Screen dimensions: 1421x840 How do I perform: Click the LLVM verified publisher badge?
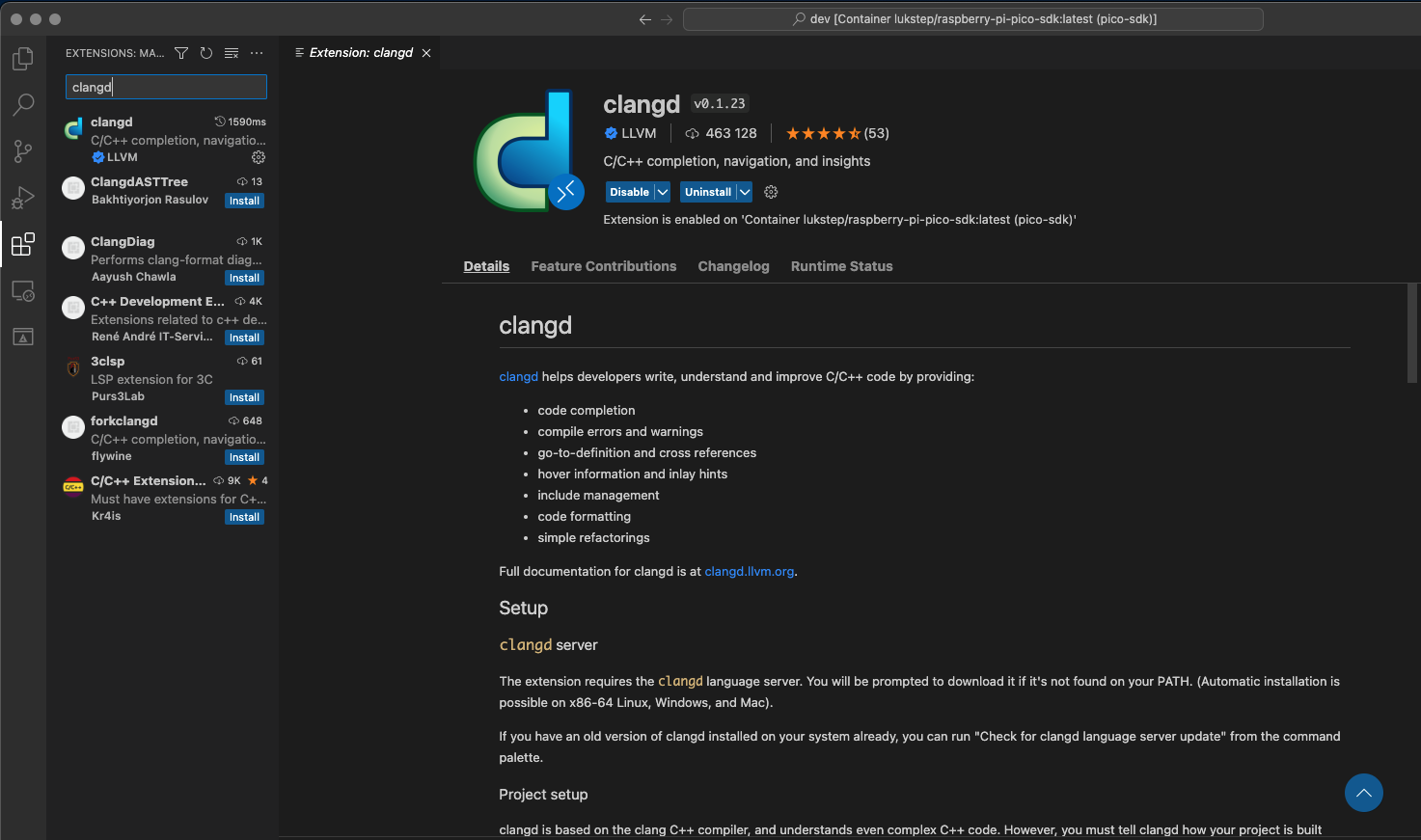[x=611, y=133]
